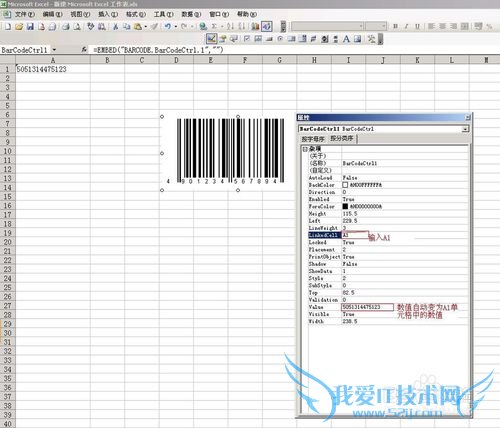
Task: Toggle center alignment formatting
Action: (442, 26)
